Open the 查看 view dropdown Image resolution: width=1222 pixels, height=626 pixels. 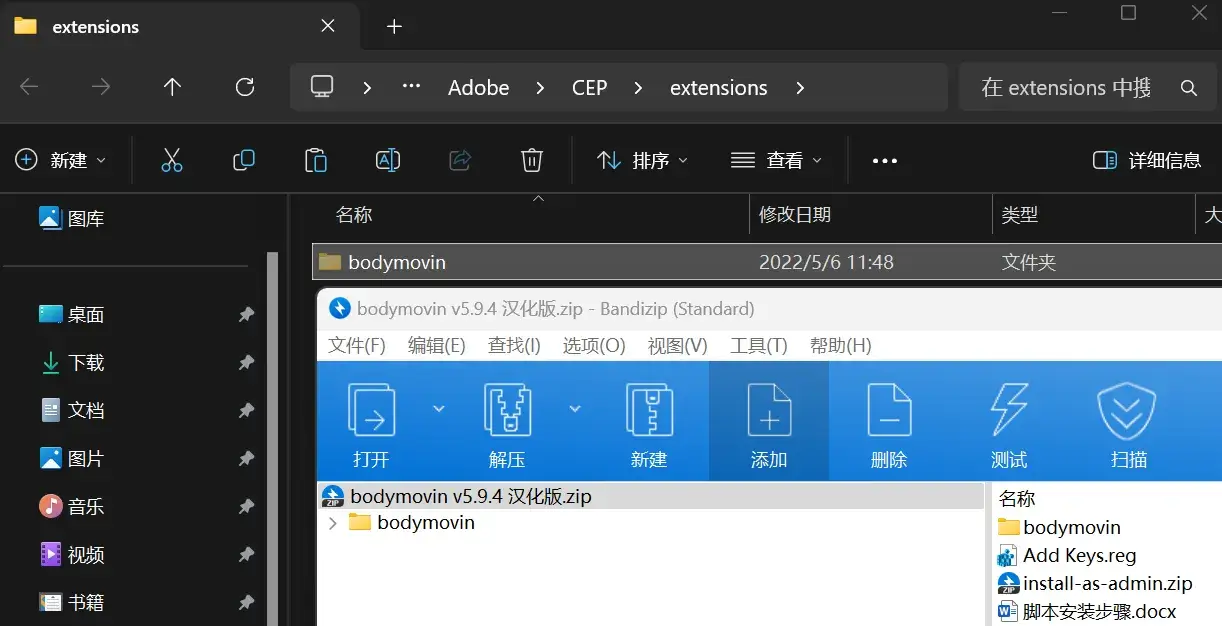tap(776, 160)
